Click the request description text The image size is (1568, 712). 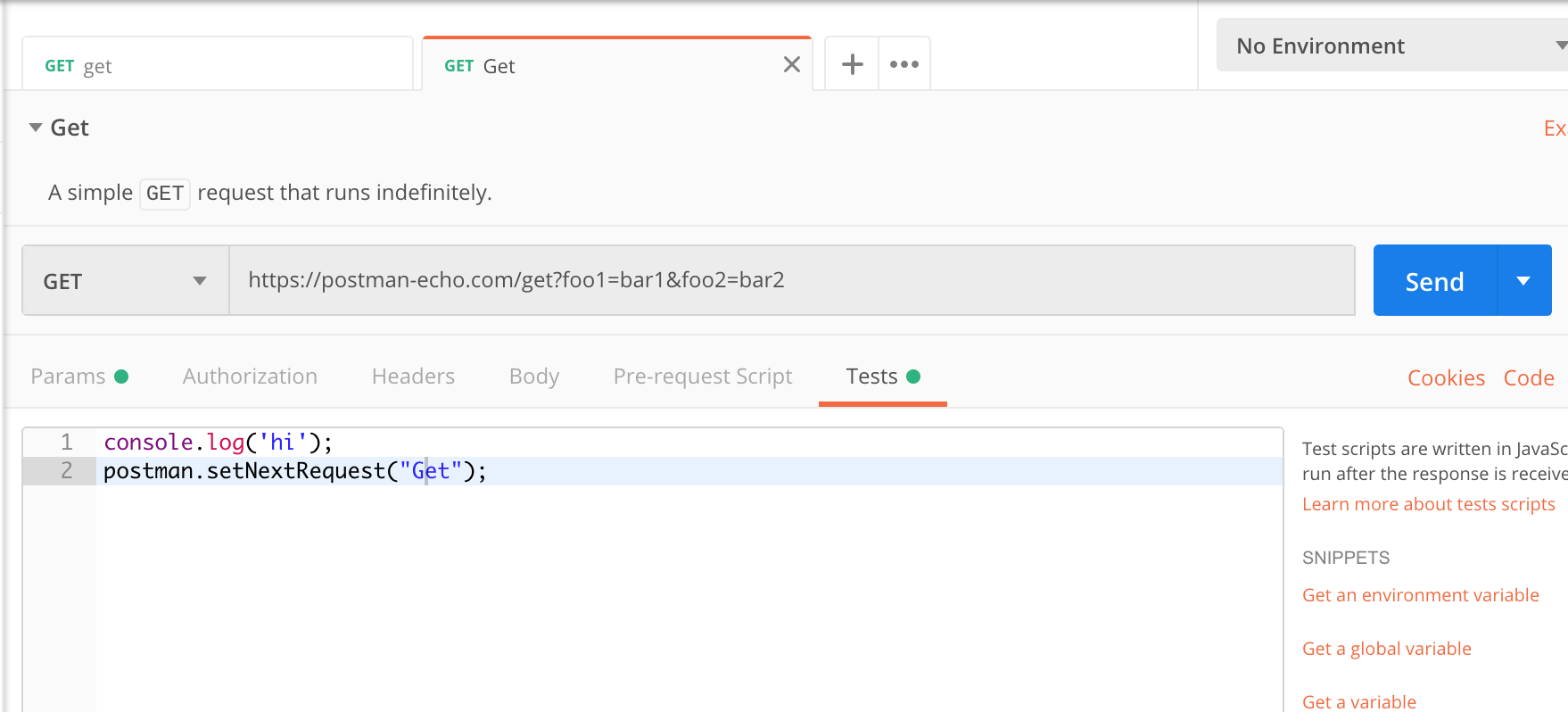[270, 193]
